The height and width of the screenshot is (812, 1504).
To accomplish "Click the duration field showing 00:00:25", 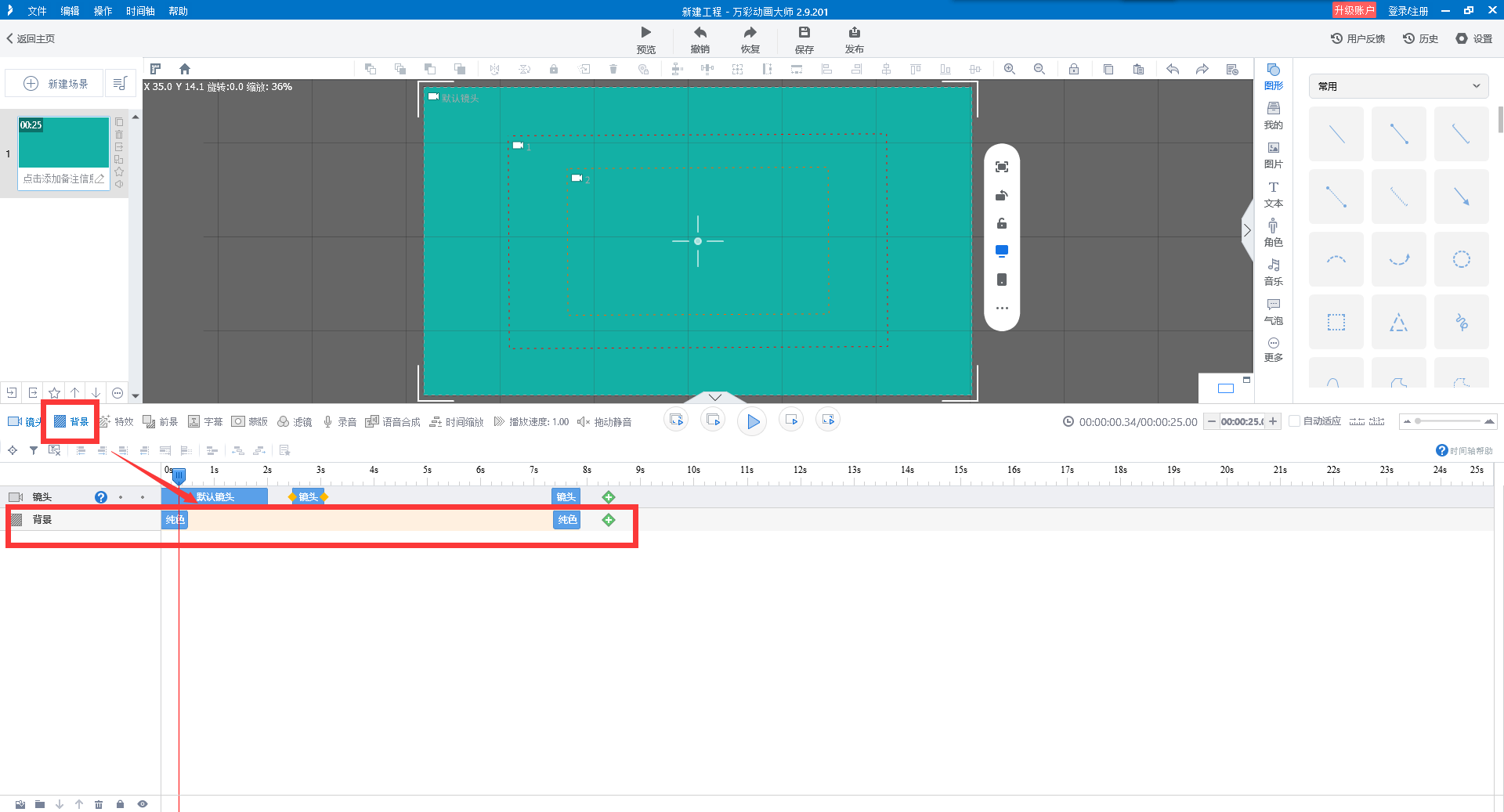I will (1242, 421).
